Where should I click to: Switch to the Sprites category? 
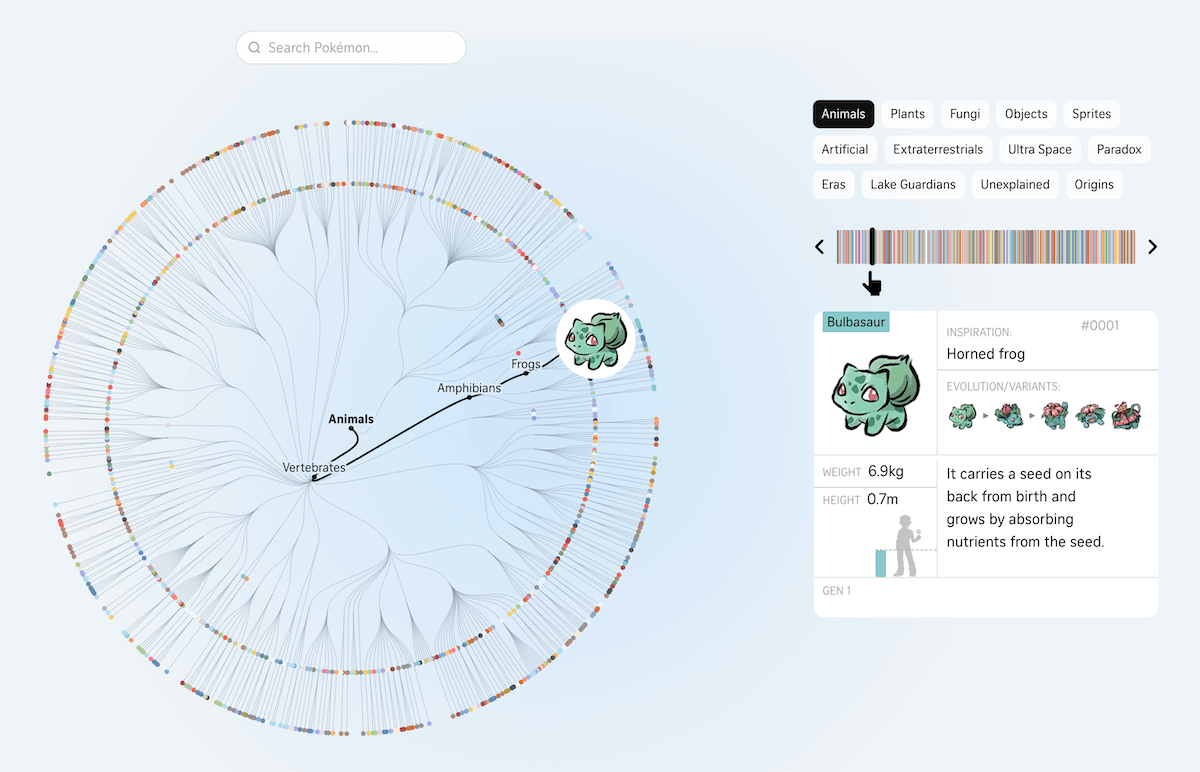(1091, 113)
